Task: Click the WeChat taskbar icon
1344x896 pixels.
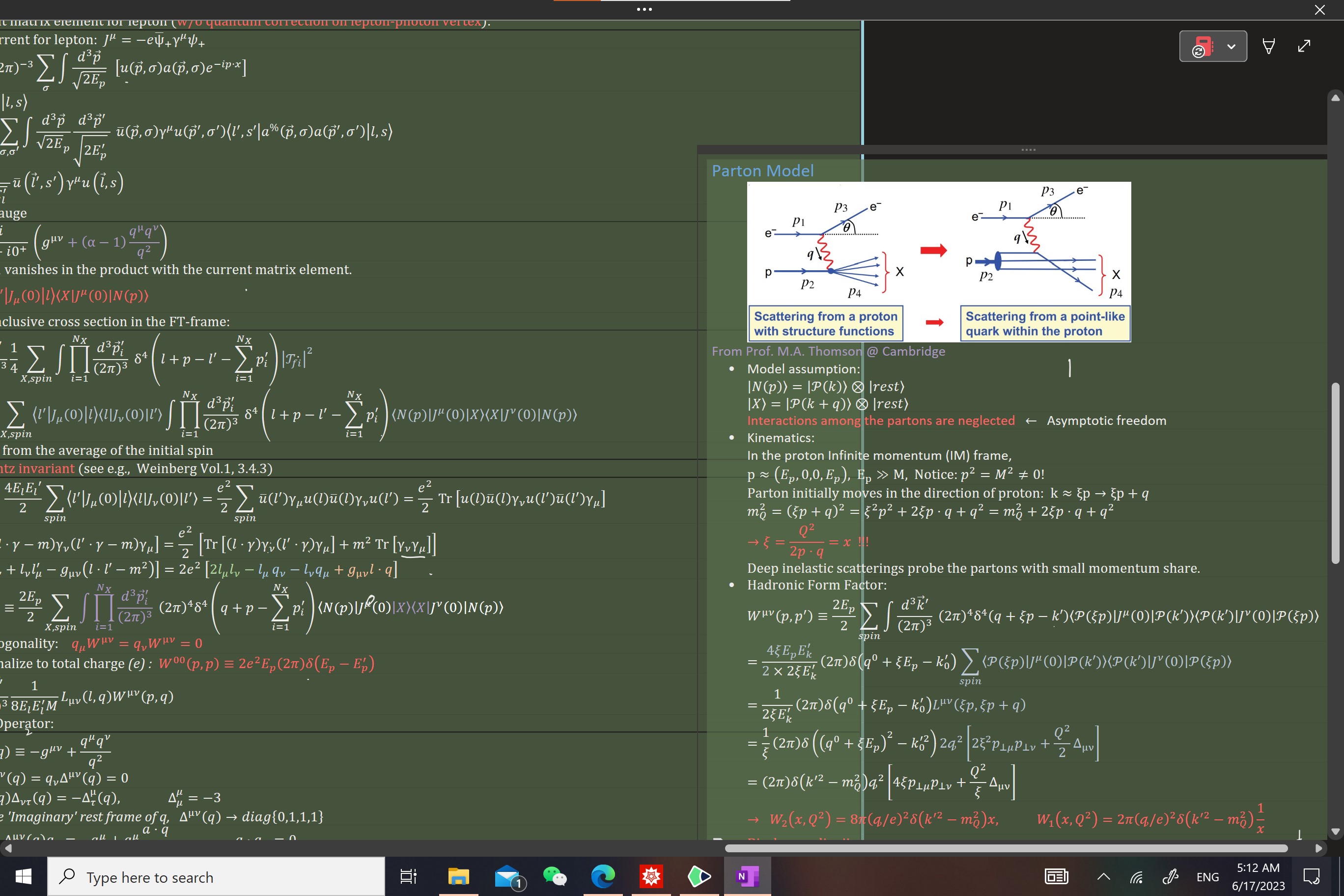Action: [556, 878]
